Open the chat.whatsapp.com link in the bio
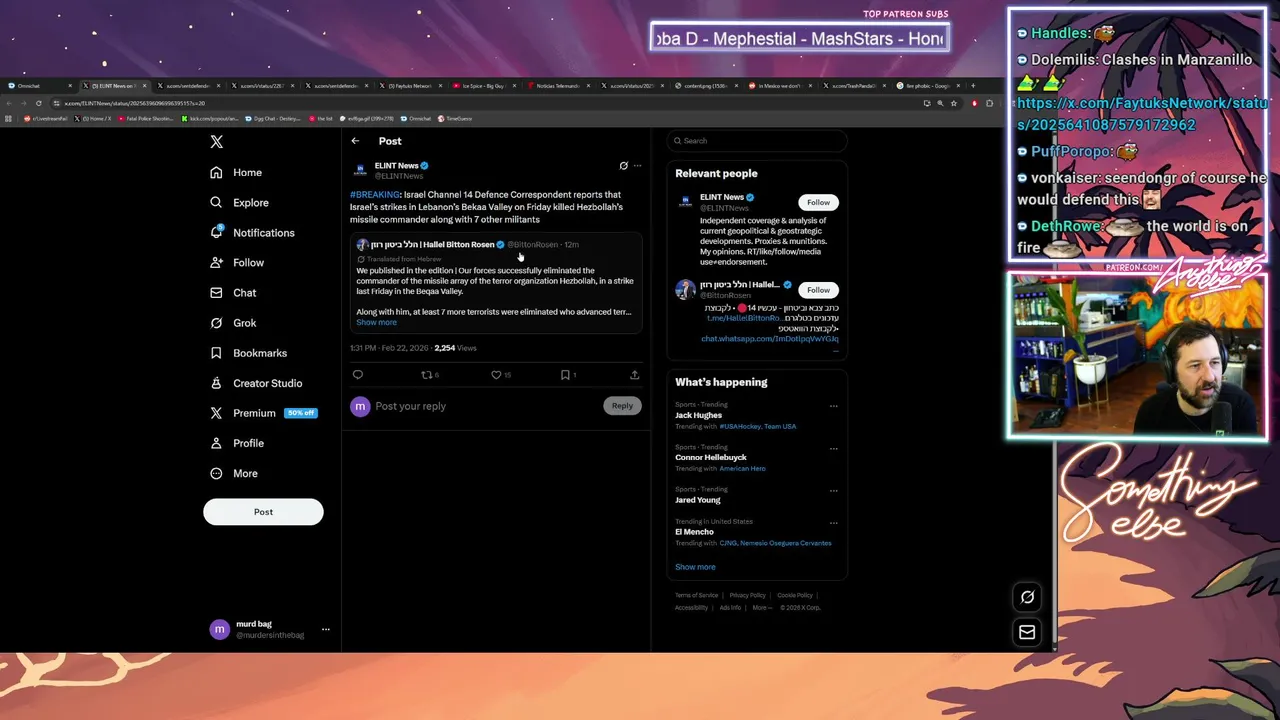This screenshot has width=1280, height=720. coord(769,339)
